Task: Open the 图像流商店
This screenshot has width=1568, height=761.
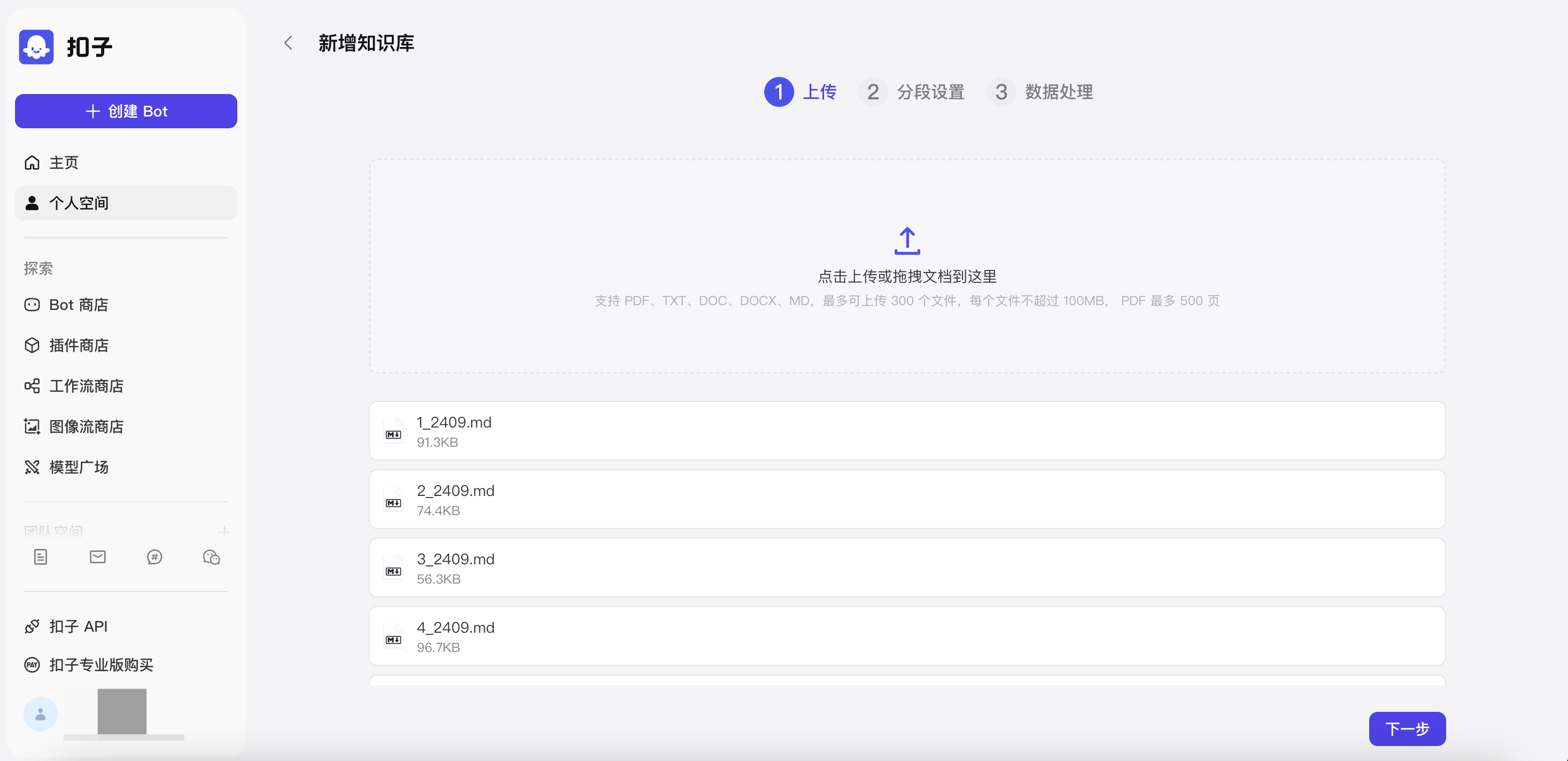Action: [86, 426]
